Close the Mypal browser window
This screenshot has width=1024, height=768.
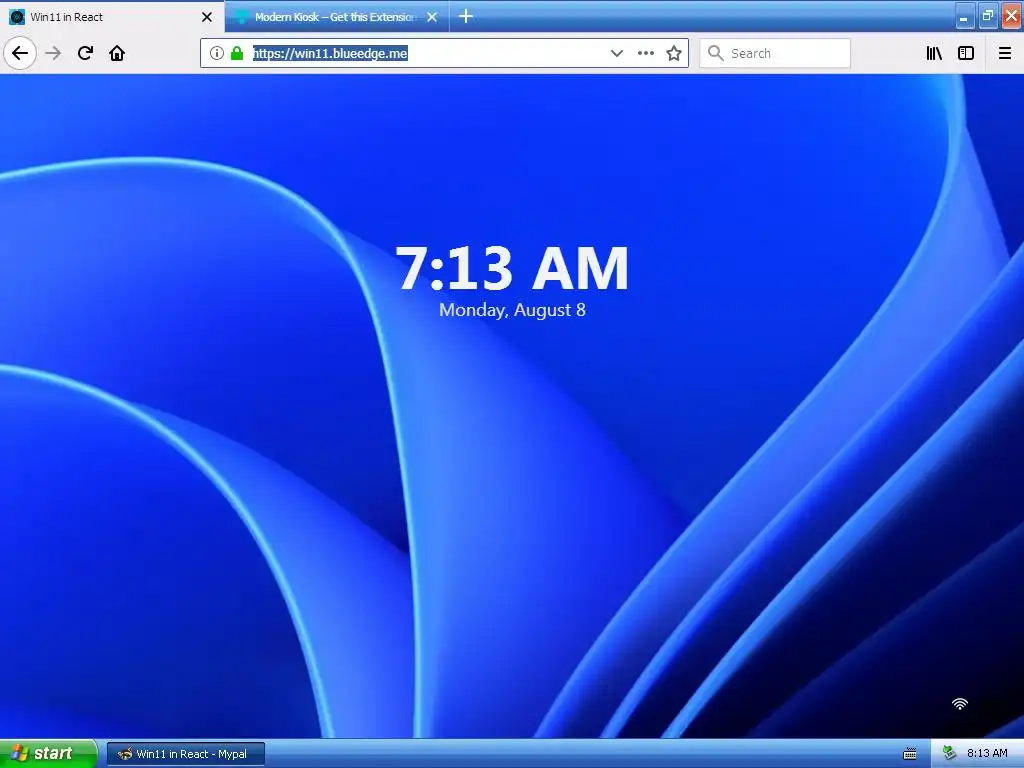click(x=1012, y=16)
